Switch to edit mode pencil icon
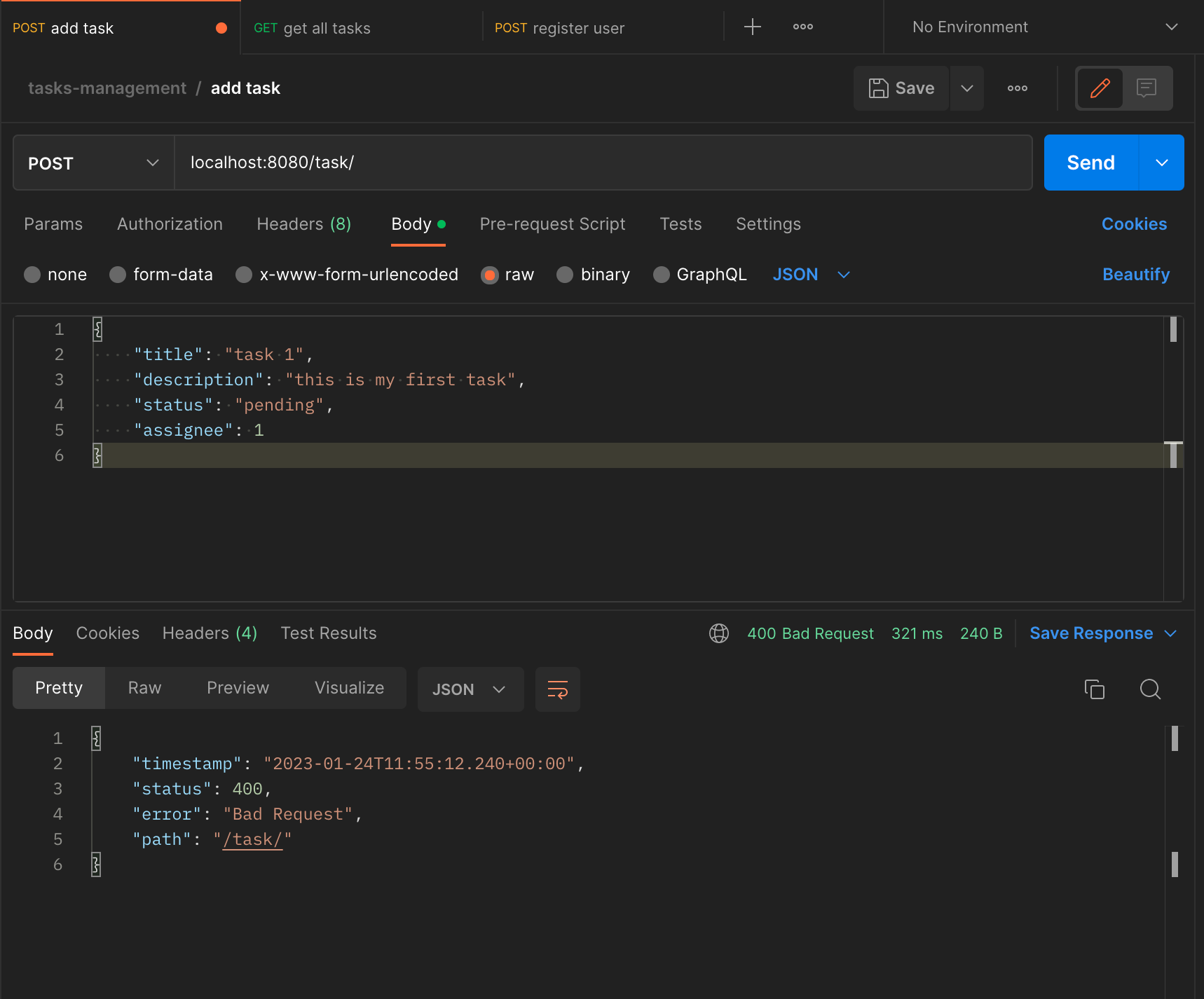1204x999 pixels. tap(1100, 88)
